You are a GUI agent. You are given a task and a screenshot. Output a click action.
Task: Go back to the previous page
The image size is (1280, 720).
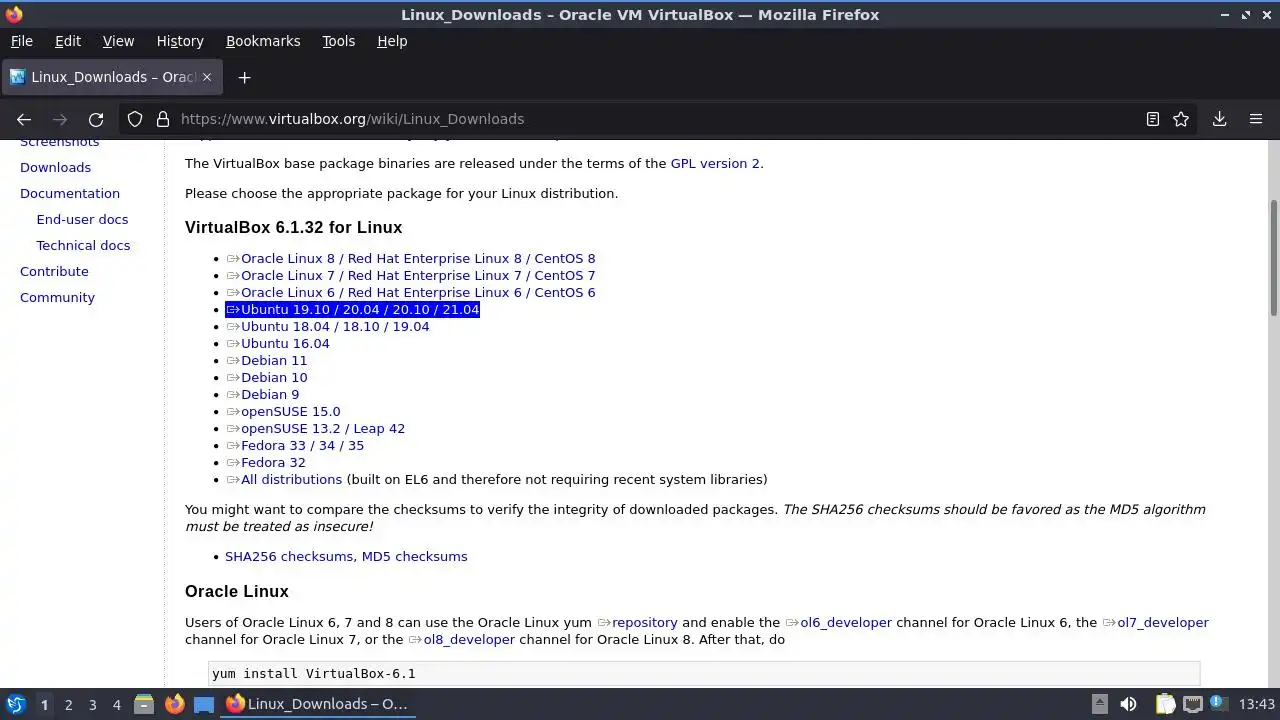point(24,119)
